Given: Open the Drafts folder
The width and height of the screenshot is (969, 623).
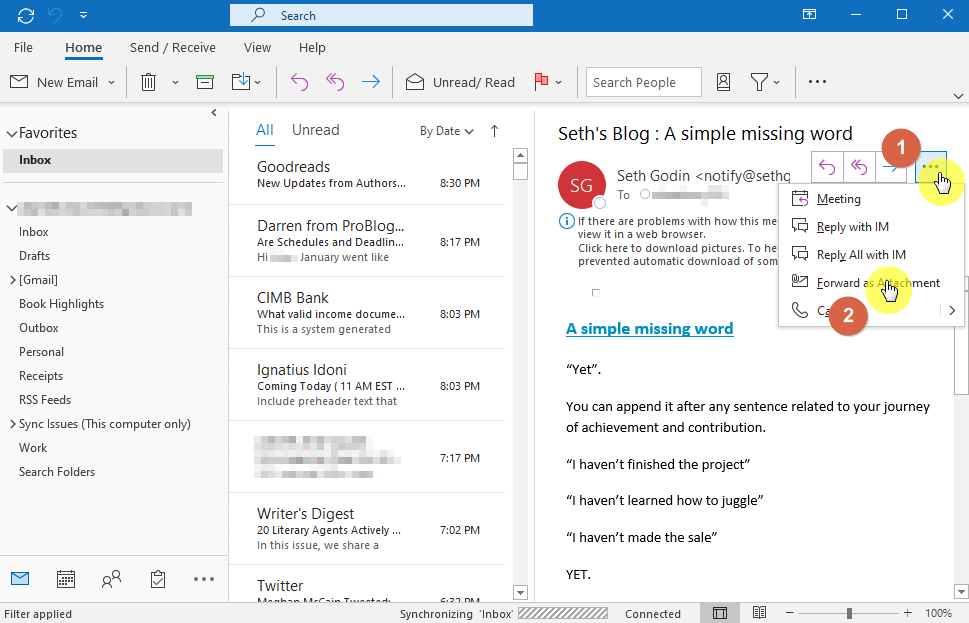Looking at the screenshot, I should point(35,256).
